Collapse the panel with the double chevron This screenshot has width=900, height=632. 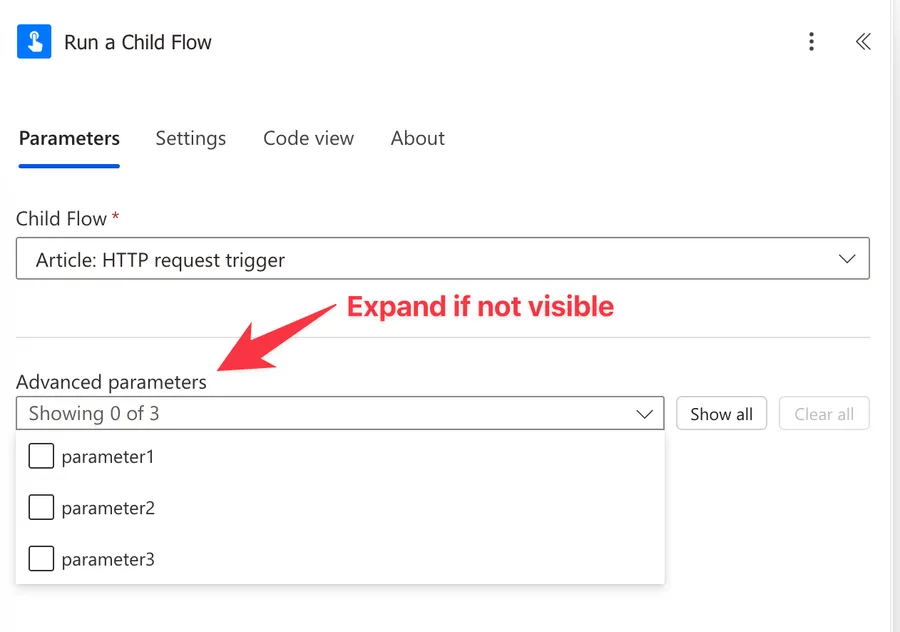pyautogui.click(x=863, y=42)
